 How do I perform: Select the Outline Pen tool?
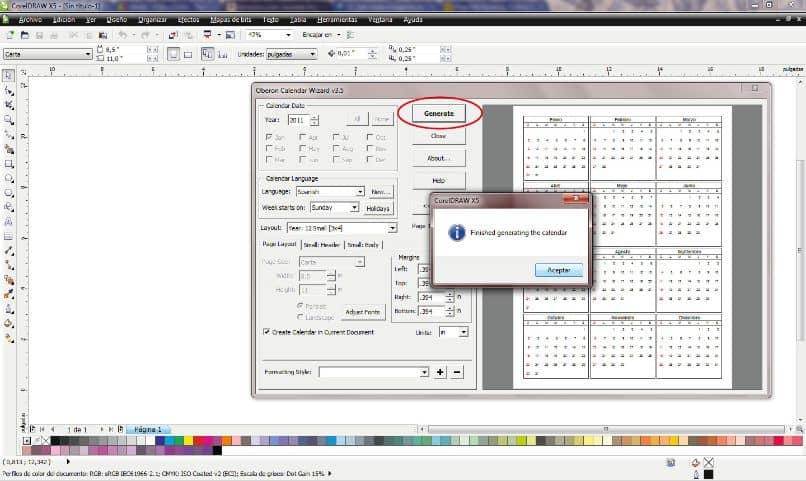click(x=9, y=309)
